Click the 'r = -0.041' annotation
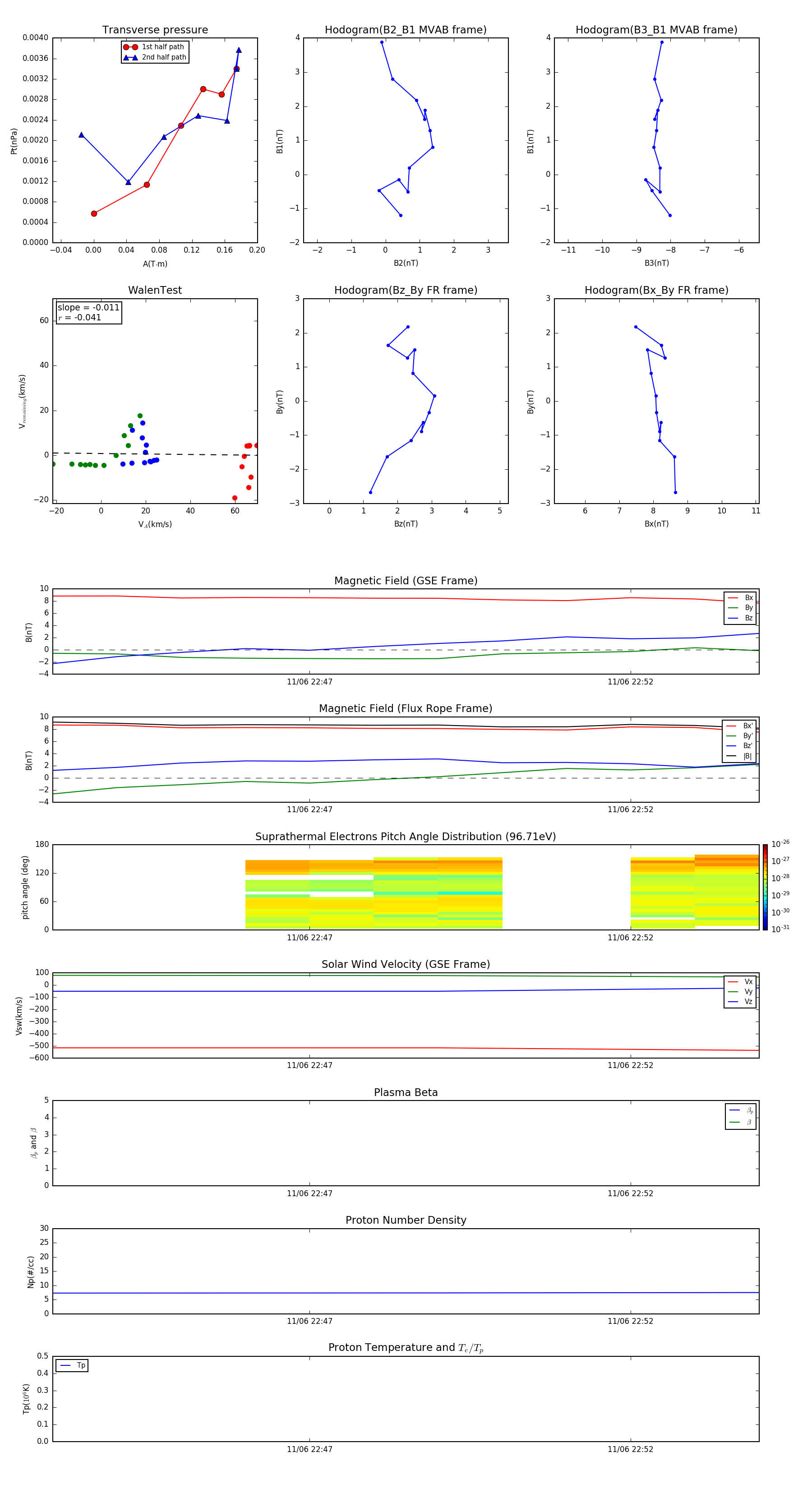The width and height of the screenshot is (812, 1489). click(x=80, y=317)
